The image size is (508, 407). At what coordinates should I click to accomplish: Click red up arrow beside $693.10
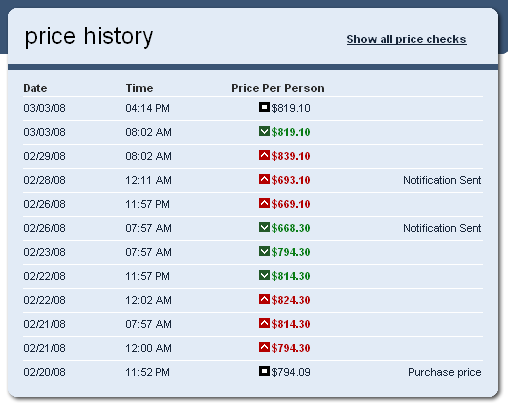pyautogui.click(x=264, y=179)
